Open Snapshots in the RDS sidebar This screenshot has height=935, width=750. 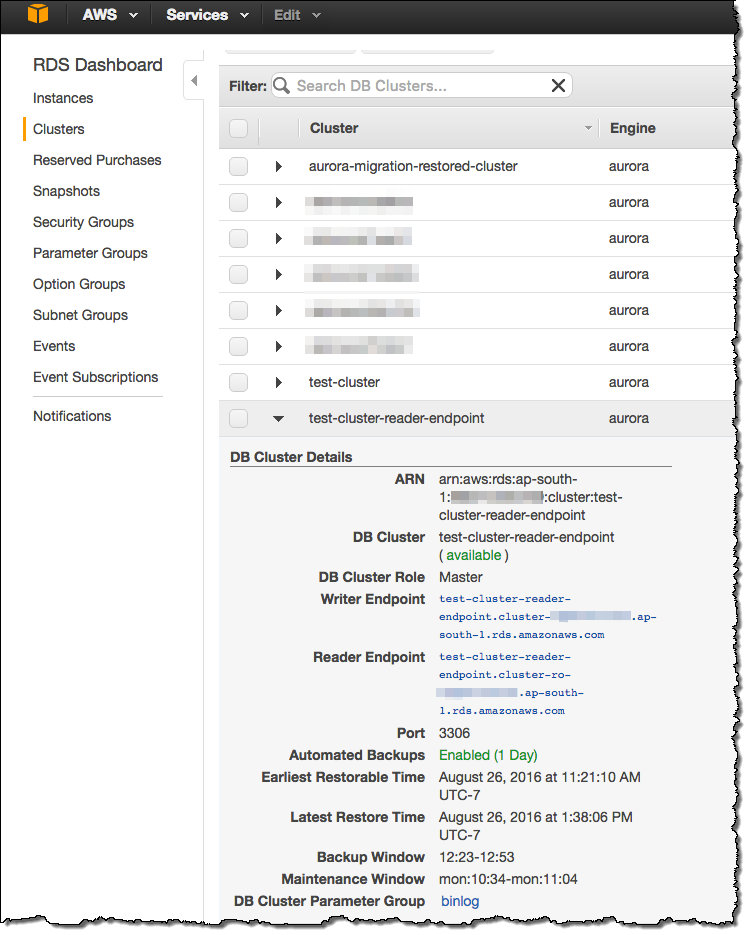coord(66,191)
